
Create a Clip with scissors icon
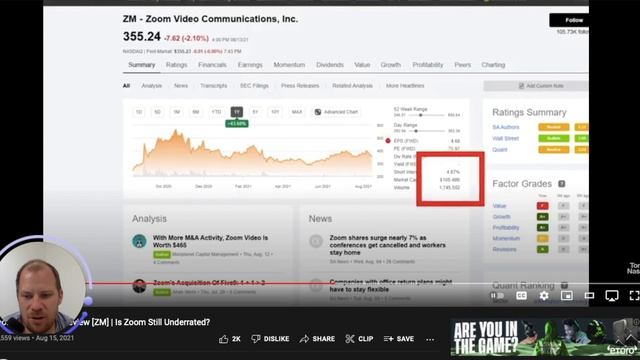[359, 339]
